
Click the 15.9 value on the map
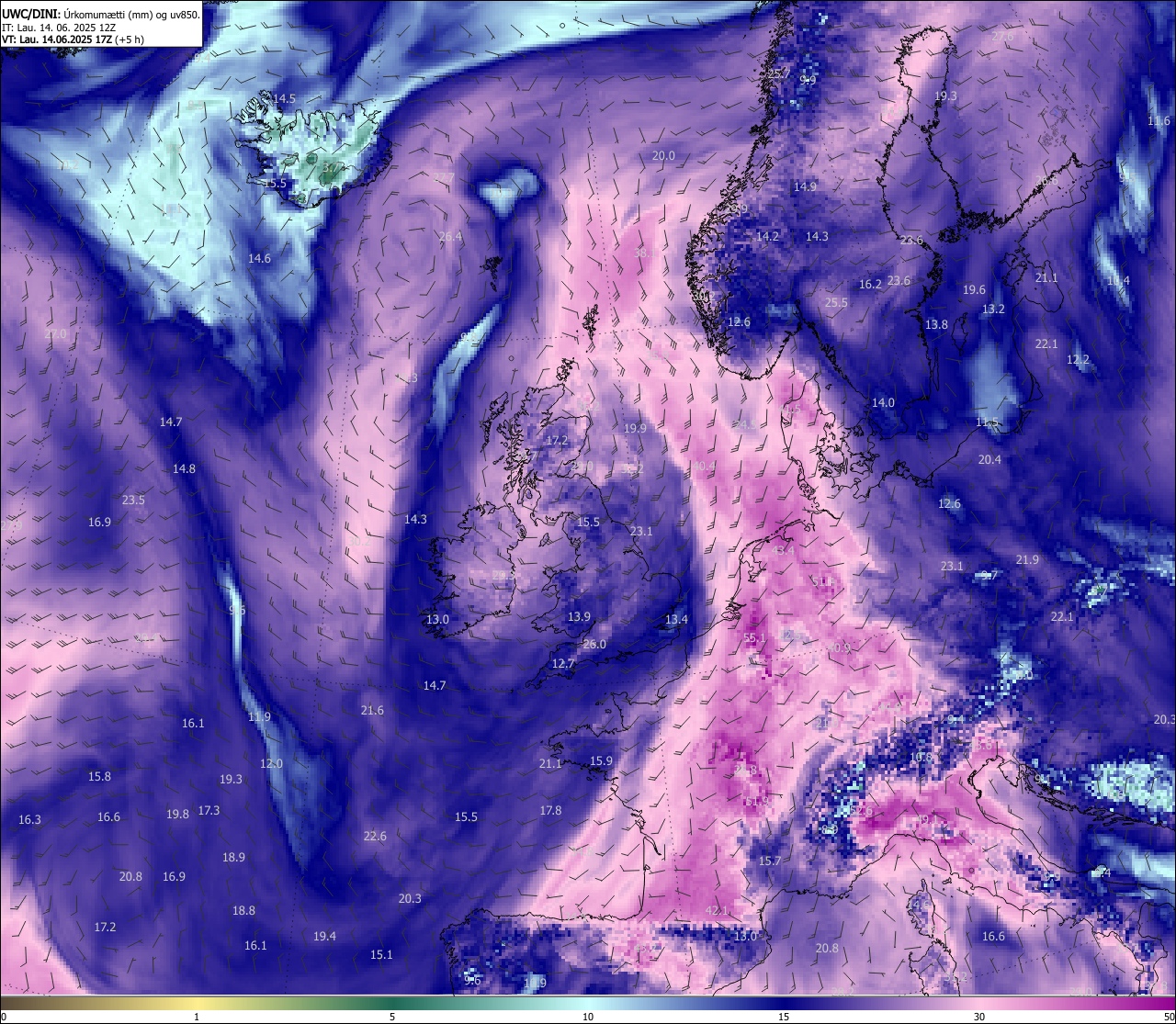click(601, 761)
